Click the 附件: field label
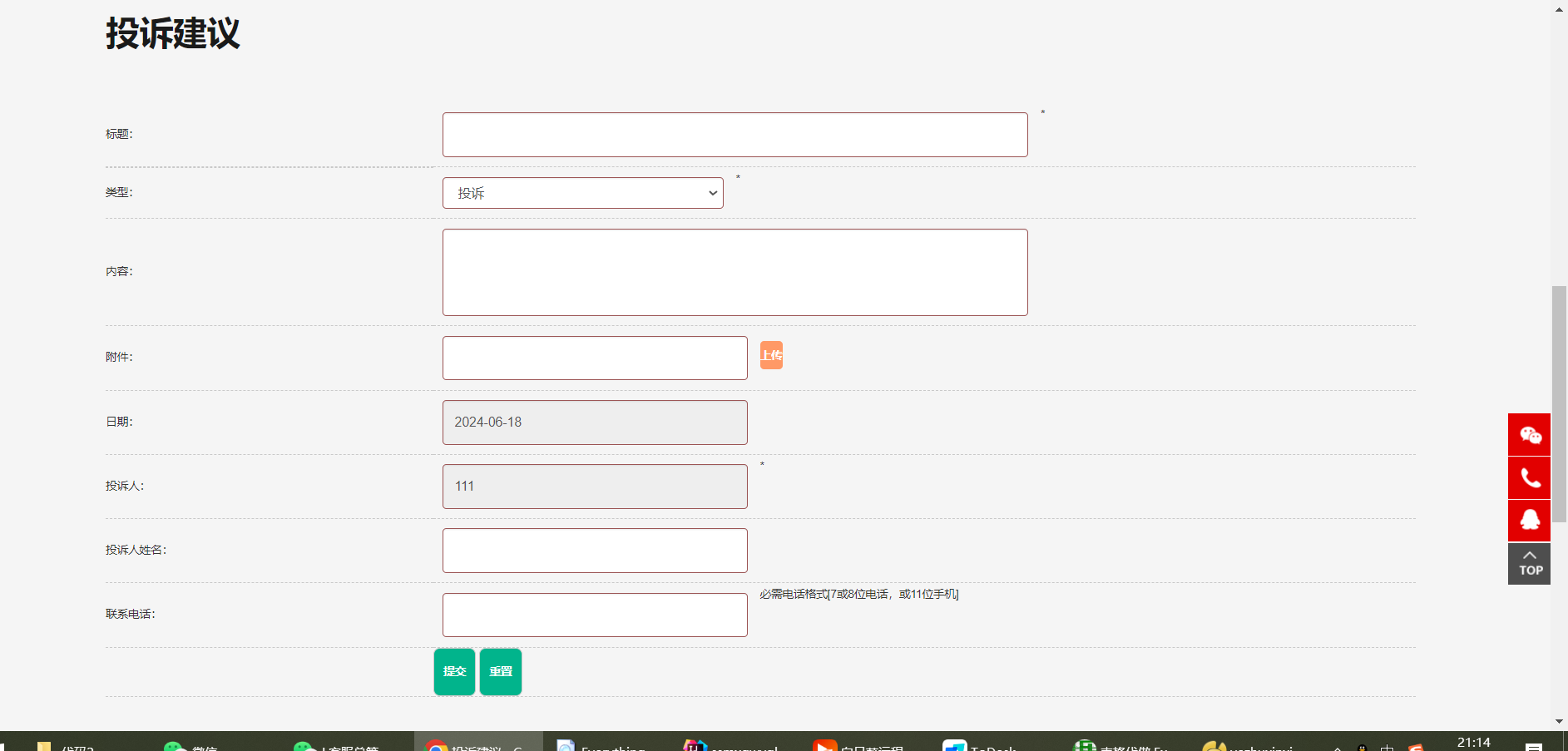Viewport: 1568px width, 751px height. tap(119, 357)
